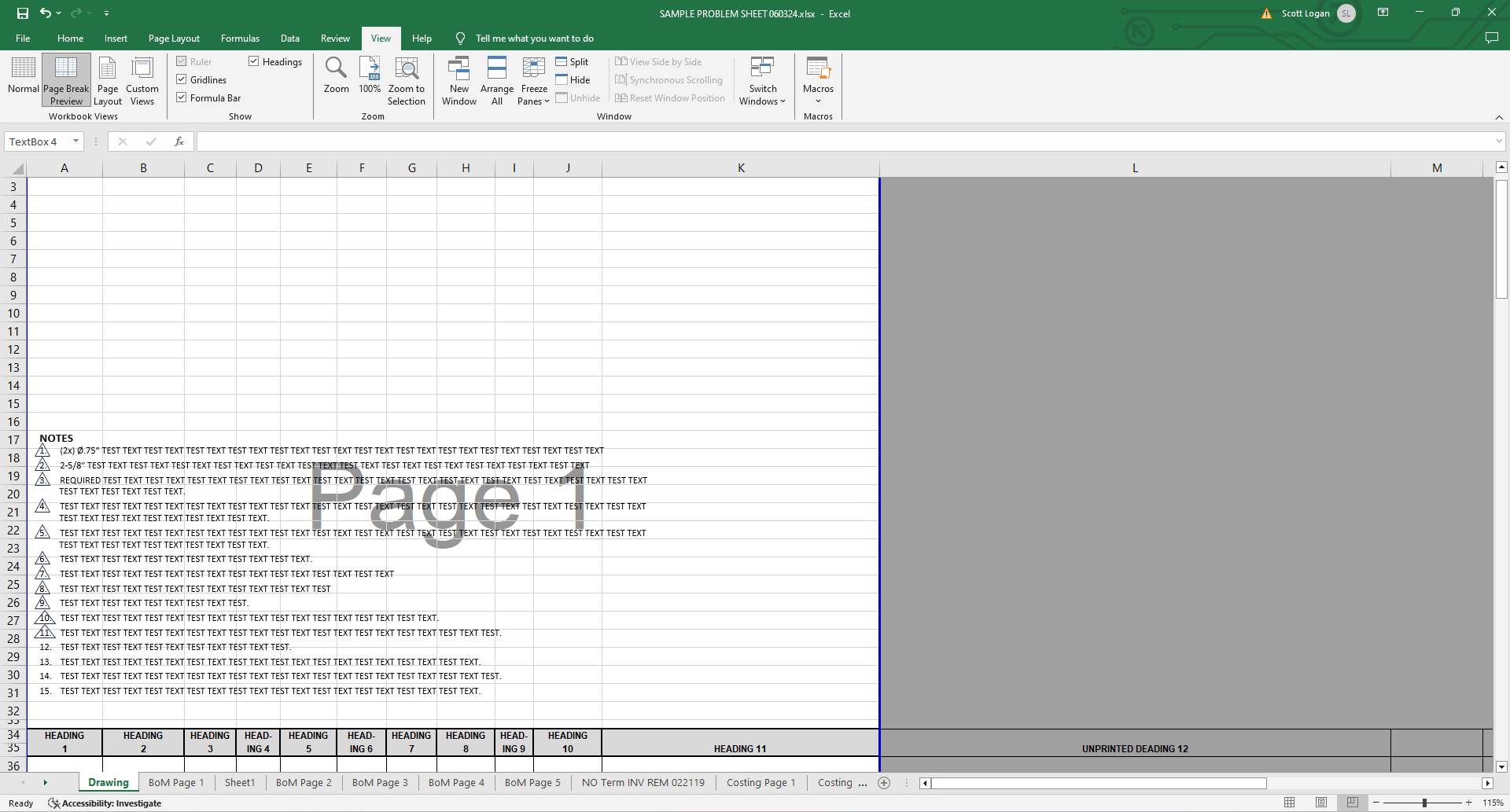This screenshot has height=812, width=1510.
Task: Open the BoM Page 3 sheet
Action: pos(380,782)
